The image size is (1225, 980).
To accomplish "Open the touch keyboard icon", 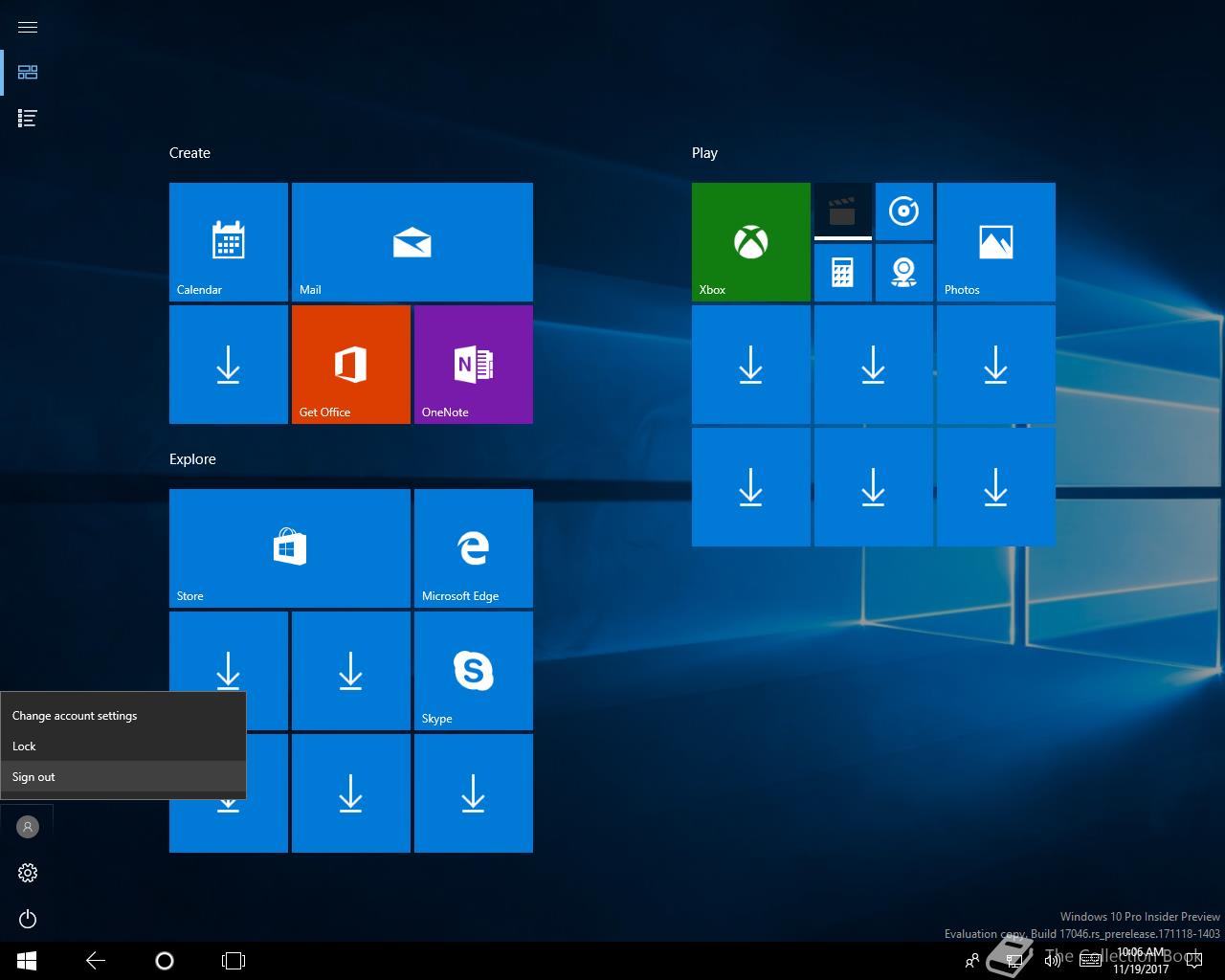I will coord(1090,961).
